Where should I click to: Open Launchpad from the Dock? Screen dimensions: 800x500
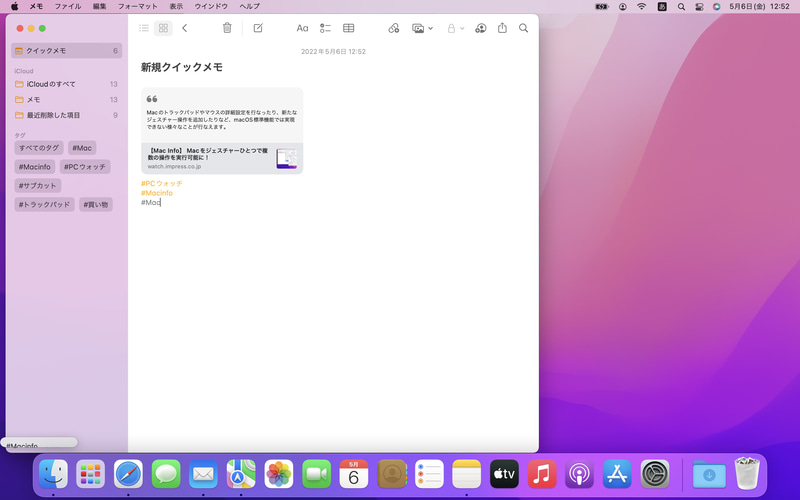click(91, 474)
